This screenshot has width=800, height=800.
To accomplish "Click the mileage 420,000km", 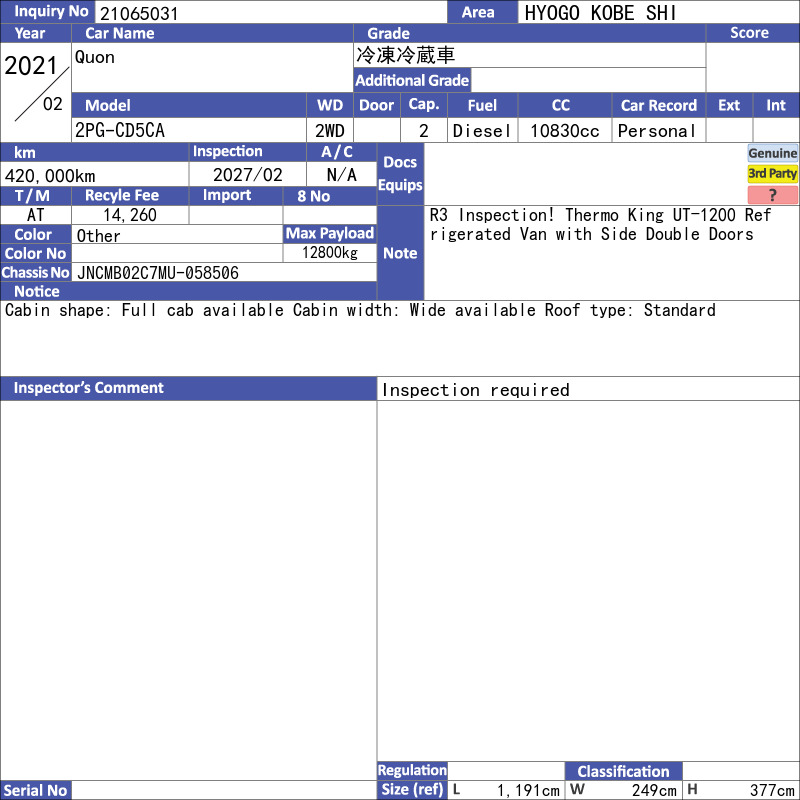I will pyautogui.click(x=50, y=176).
